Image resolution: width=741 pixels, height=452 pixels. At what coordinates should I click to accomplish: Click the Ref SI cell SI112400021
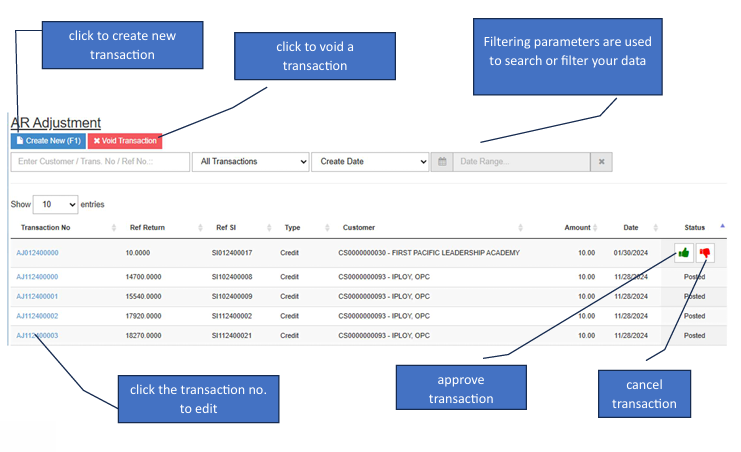[x=232, y=336]
